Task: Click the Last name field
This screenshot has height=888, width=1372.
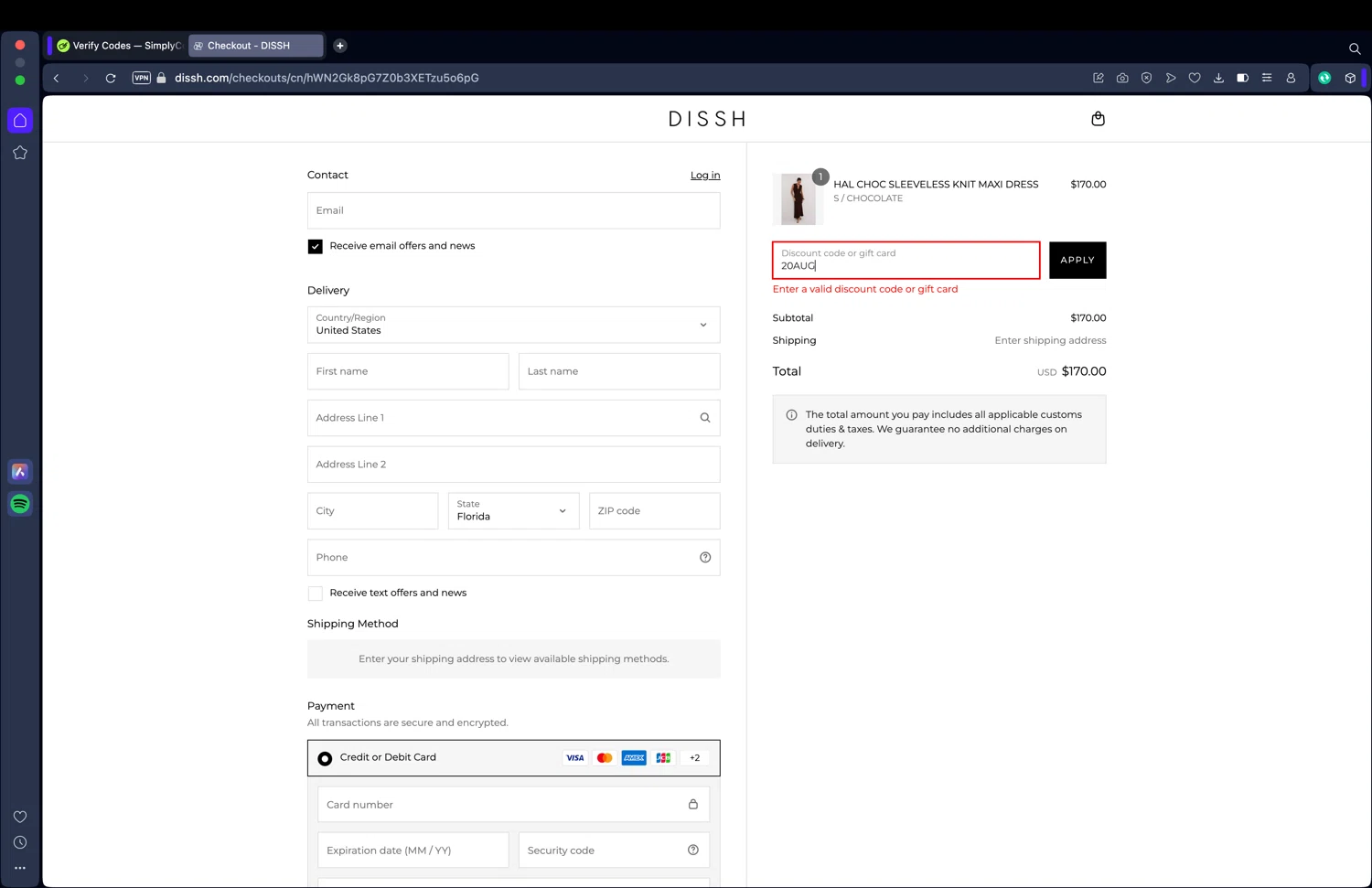Action: [x=619, y=371]
